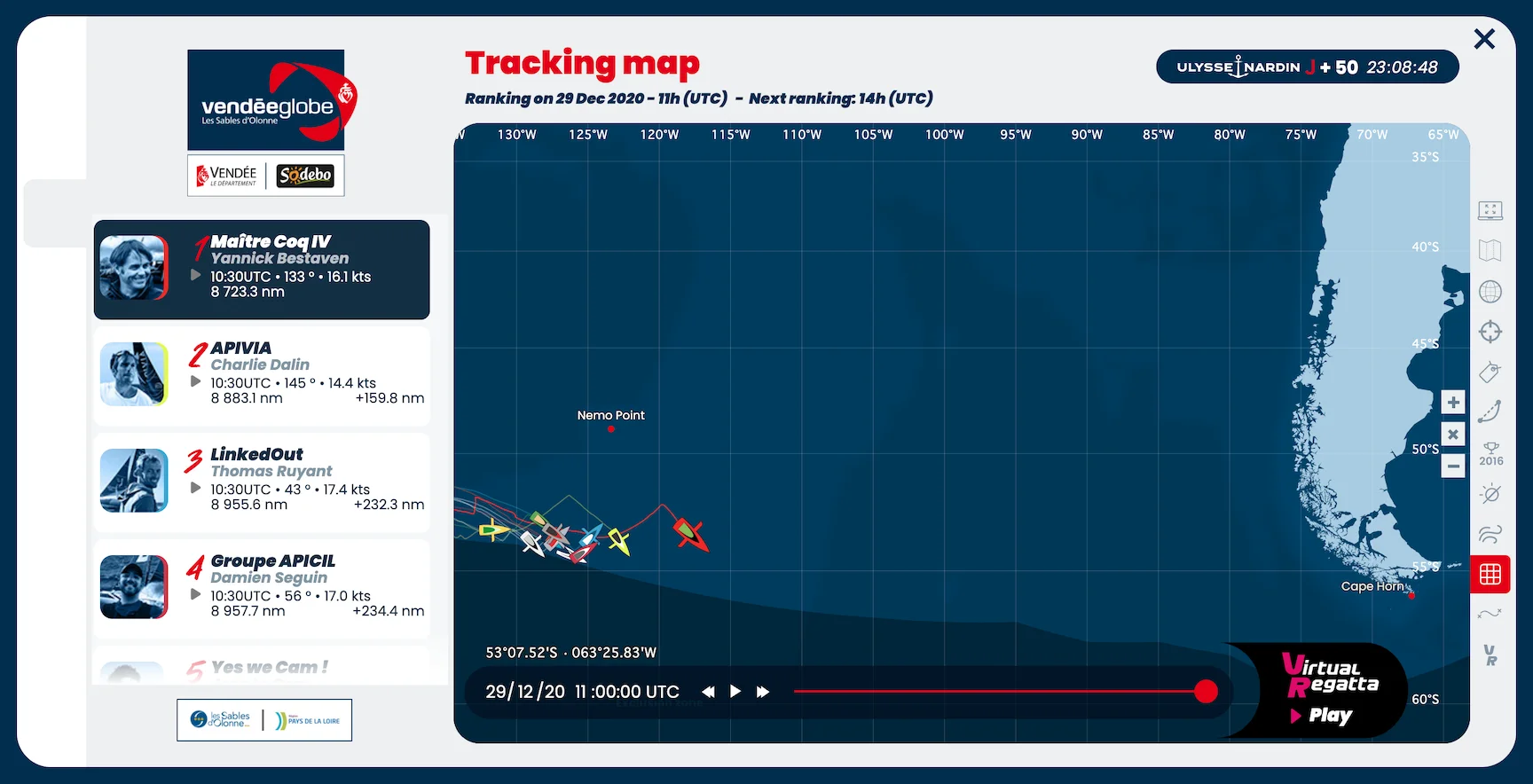Screen dimensions: 1533x784
Task: Select APIVIA Charlie Dalin card
Action: 262,376
